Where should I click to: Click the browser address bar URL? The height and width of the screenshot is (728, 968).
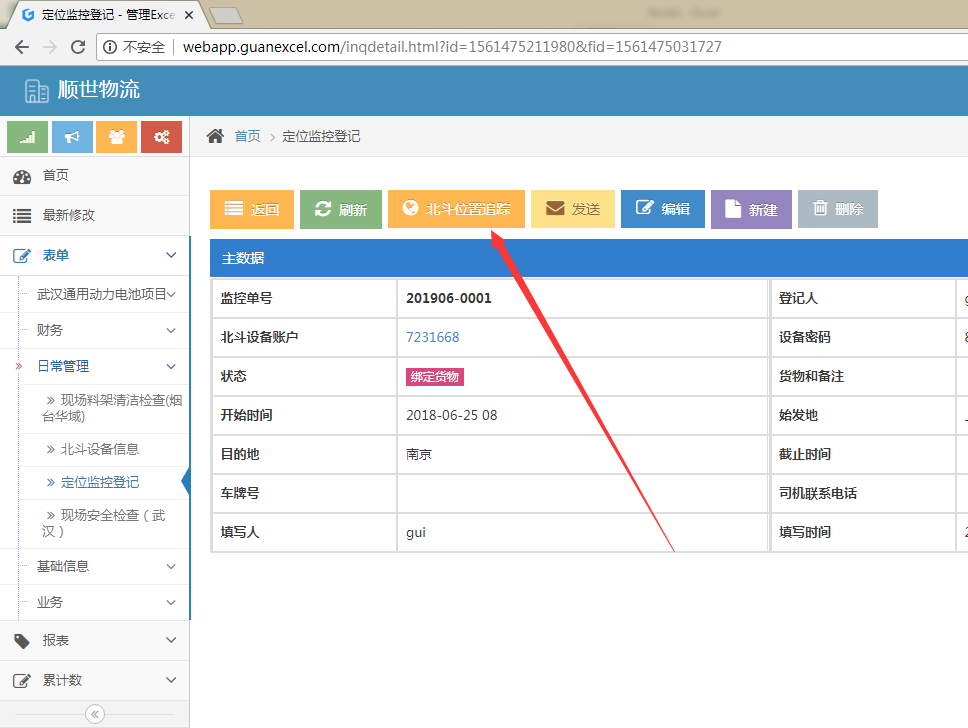452,47
